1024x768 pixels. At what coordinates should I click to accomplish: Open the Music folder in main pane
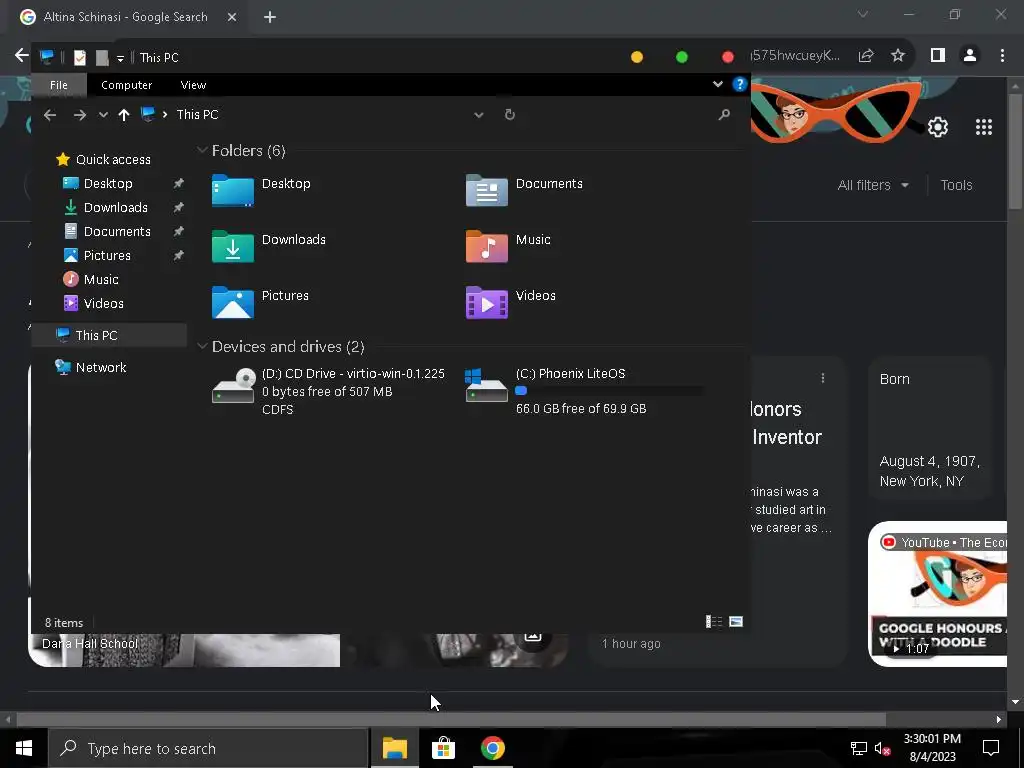click(508, 246)
